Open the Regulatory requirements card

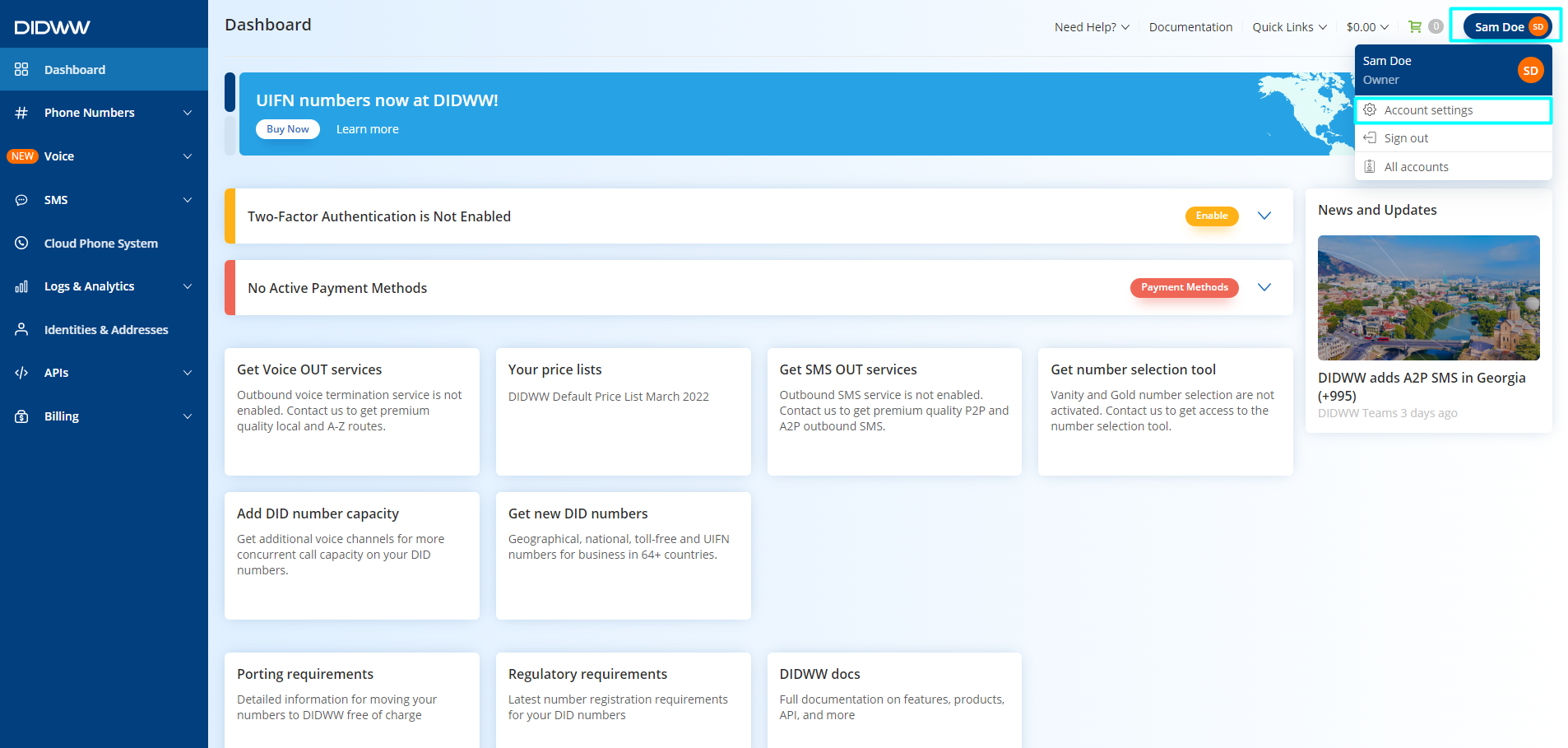pyautogui.click(x=624, y=700)
